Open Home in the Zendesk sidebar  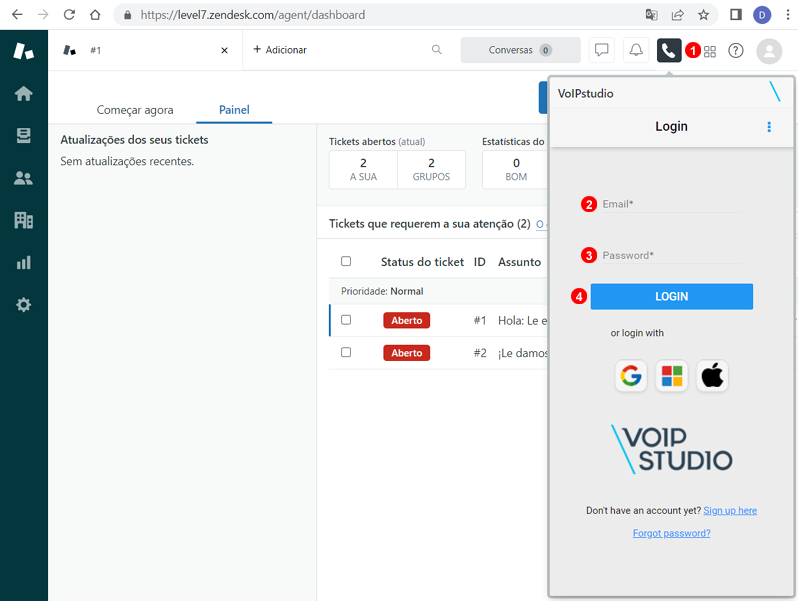pyautogui.click(x=23, y=93)
